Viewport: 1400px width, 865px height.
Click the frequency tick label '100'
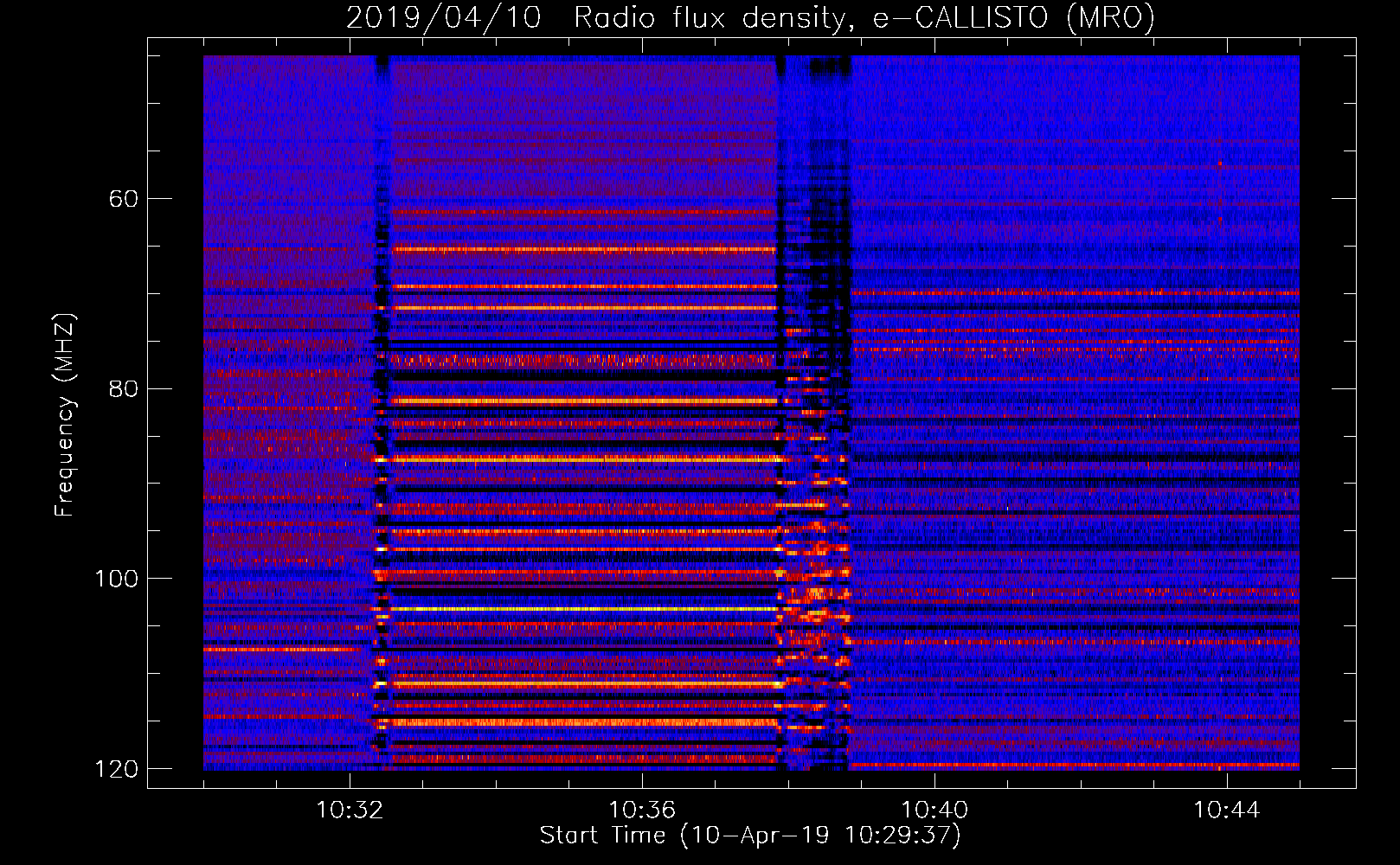tap(116, 579)
